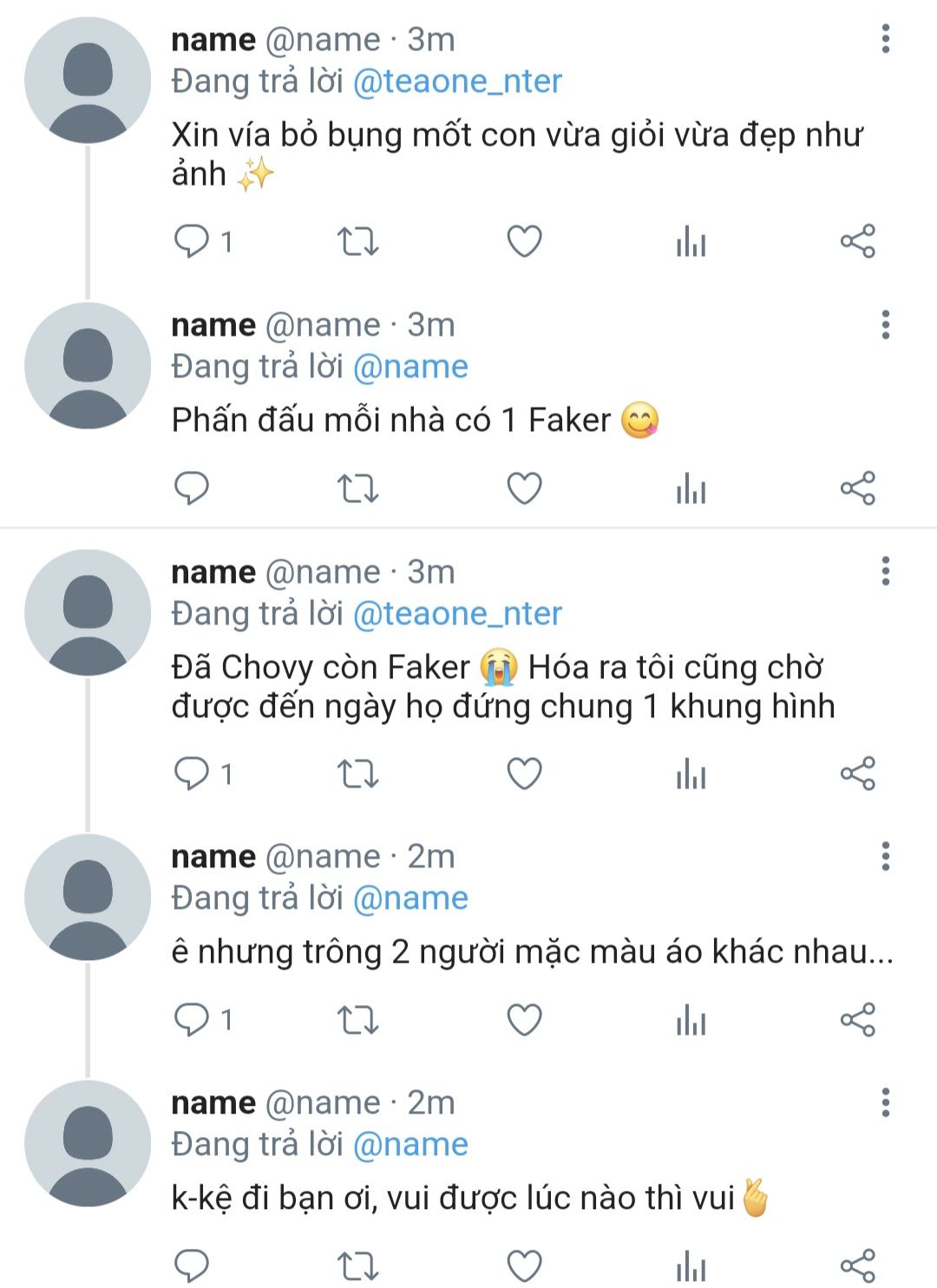The width and height of the screenshot is (937, 1288).
Task: View analytics for 'Đã Chovy còn Faker' tweet
Action: tap(691, 774)
